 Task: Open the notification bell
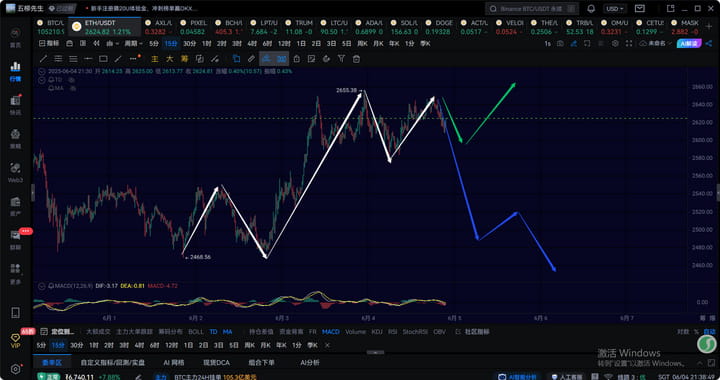click(591, 9)
